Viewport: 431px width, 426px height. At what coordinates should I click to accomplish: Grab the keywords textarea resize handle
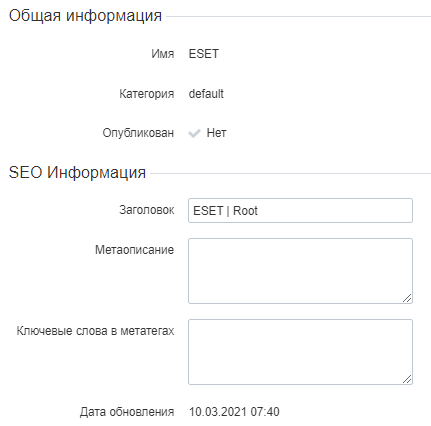click(407, 379)
